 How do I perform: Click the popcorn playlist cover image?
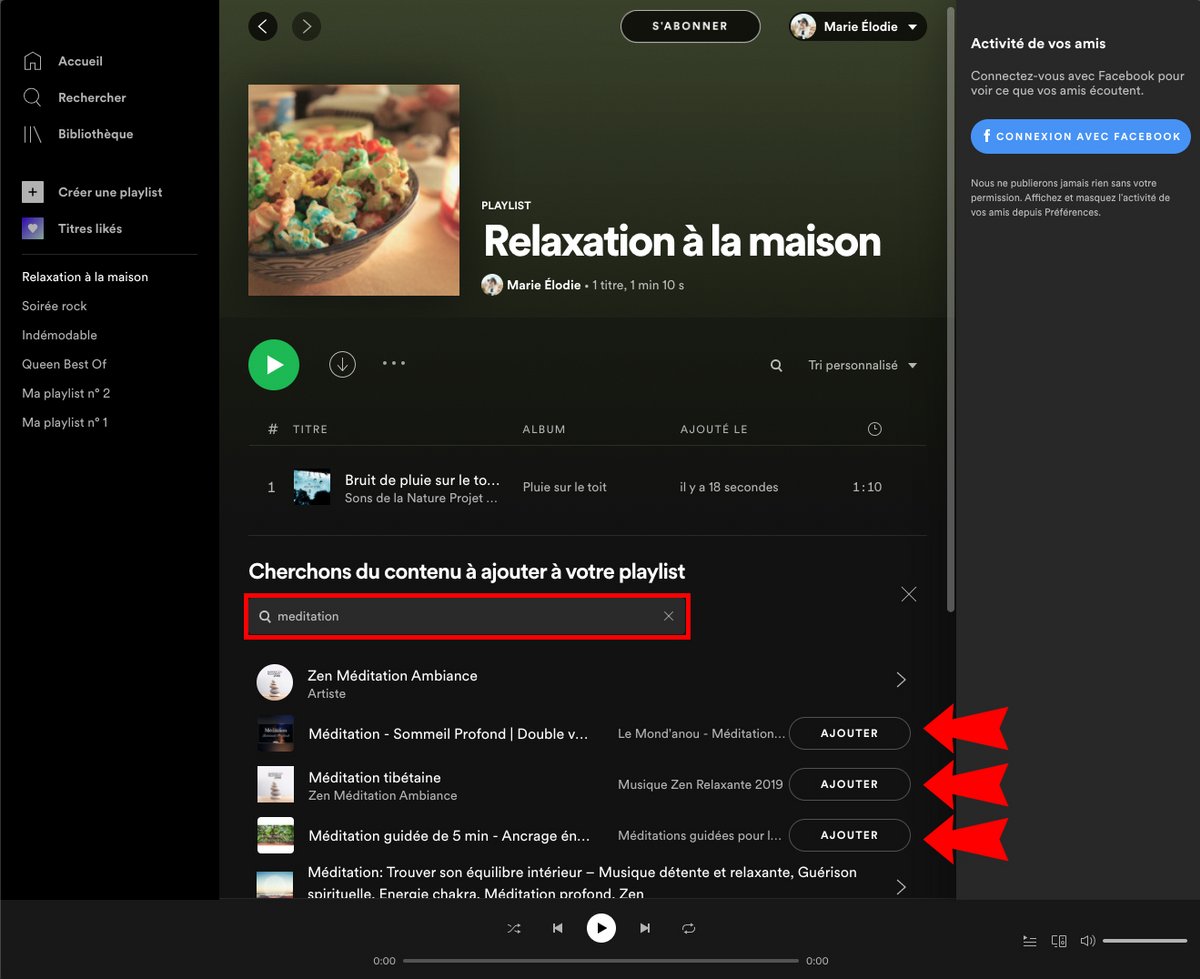tap(354, 190)
